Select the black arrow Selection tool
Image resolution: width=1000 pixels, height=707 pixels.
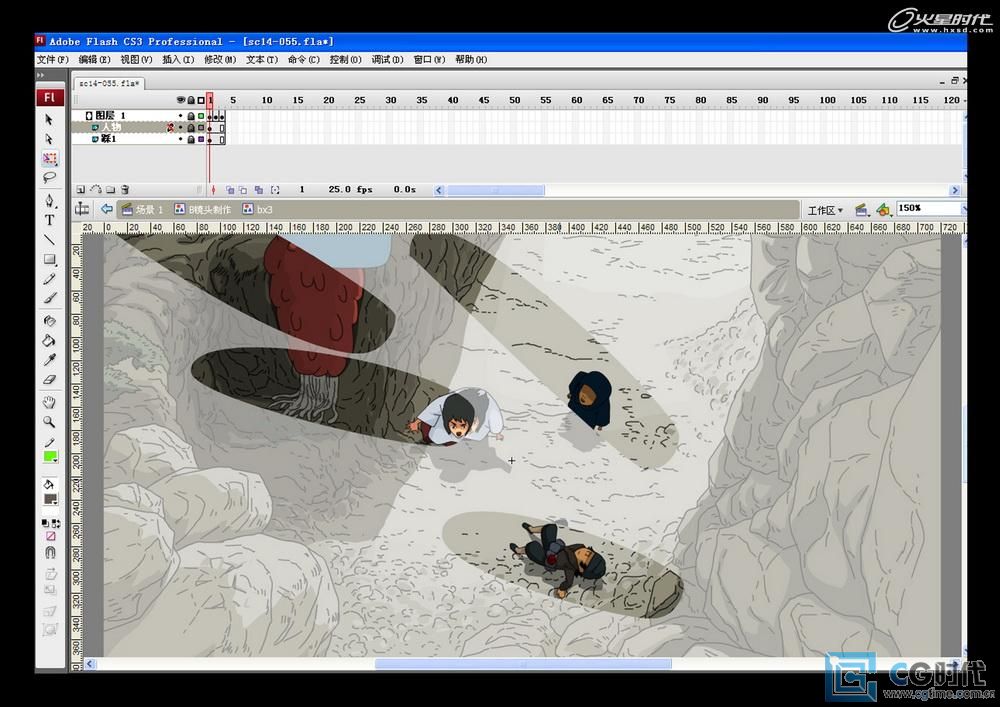(x=49, y=119)
